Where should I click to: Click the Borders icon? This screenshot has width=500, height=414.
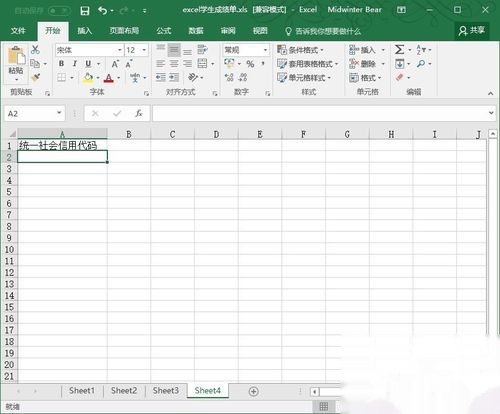(x=61, y=78)
